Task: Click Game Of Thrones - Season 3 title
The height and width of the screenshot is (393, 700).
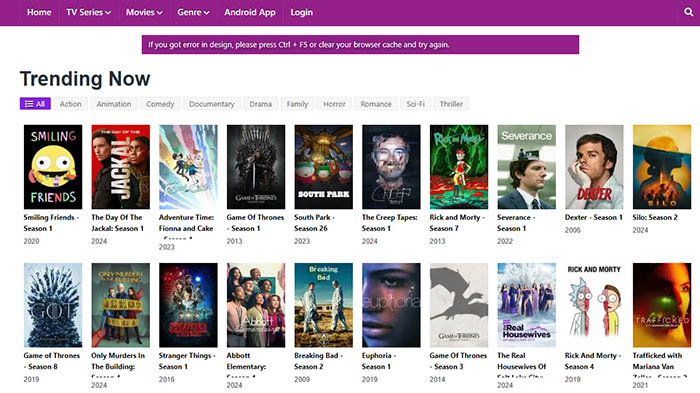Action: click(x=458, y=361)
